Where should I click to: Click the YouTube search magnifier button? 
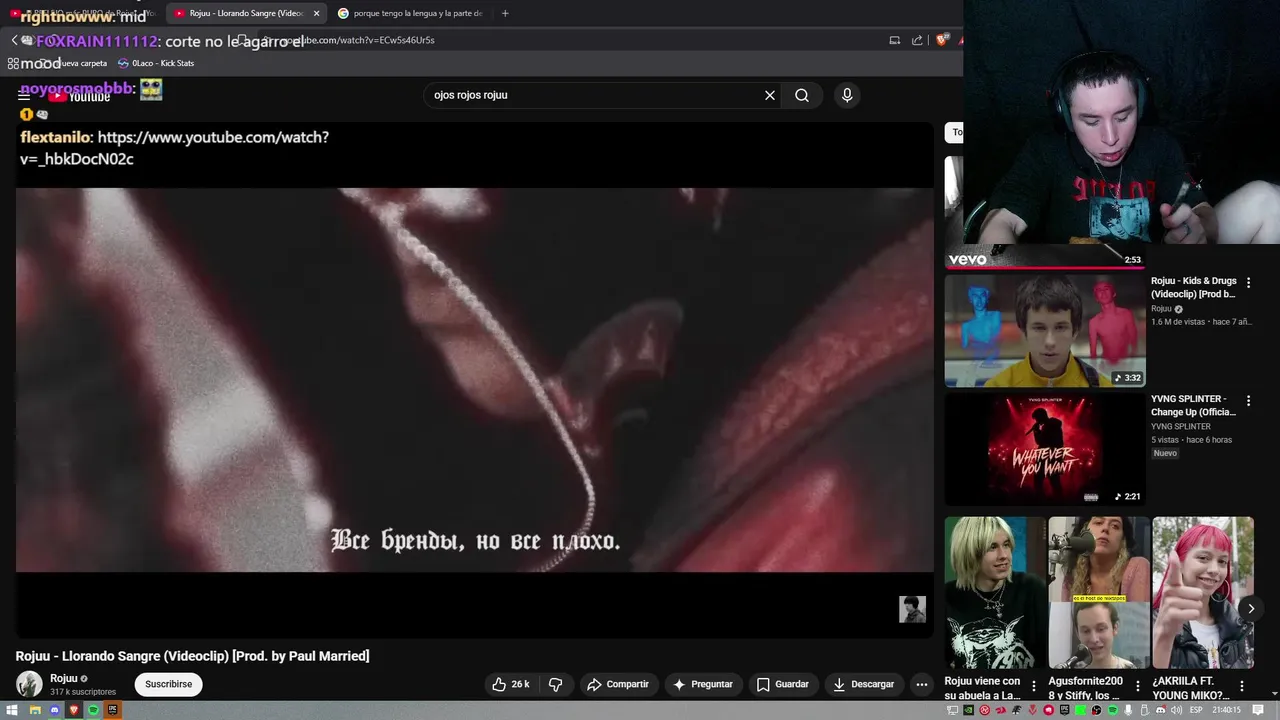[x=802, y=95]
